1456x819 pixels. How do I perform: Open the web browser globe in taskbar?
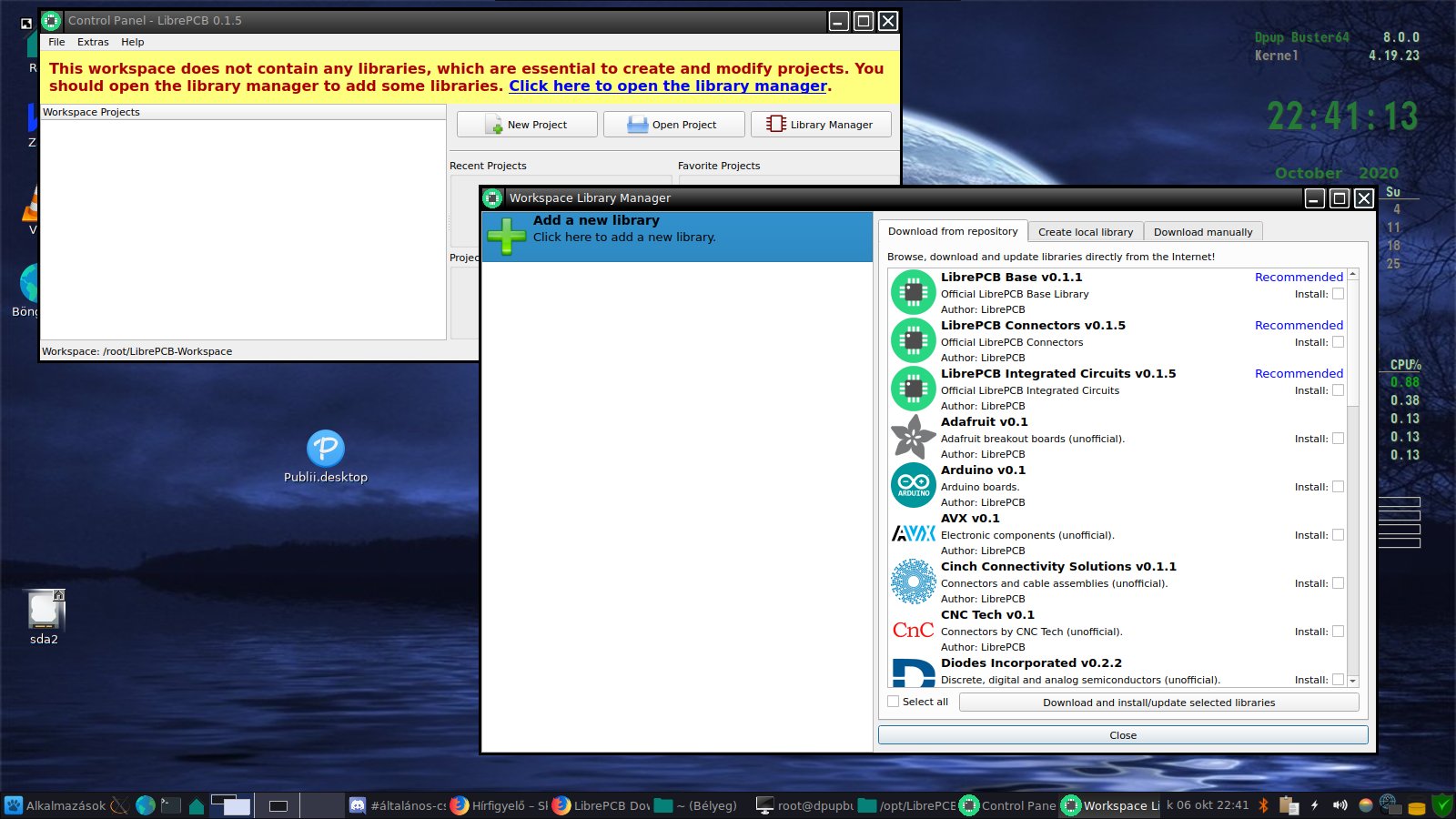coord(145,805)
